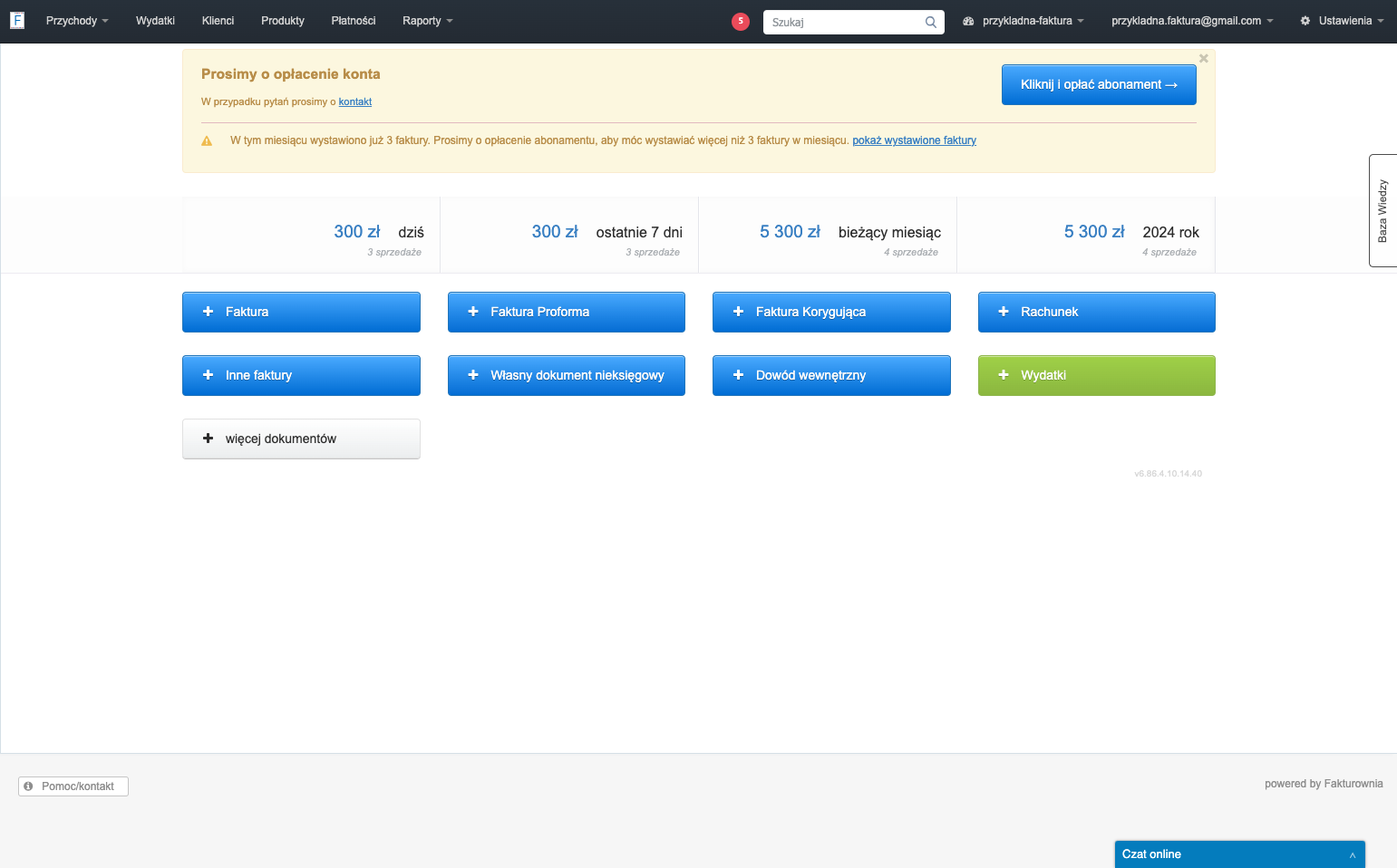Add a Faktura Korygująca
Image resolution: width=1397 pixels, height=868 pixels.
(831, 312)
